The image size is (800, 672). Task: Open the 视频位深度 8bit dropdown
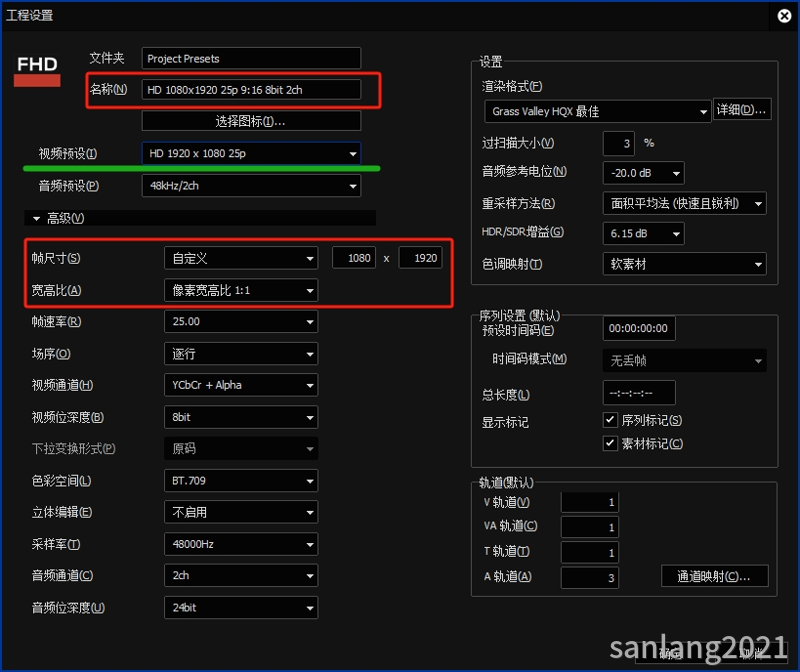pyautogui.click(x=241, y=417)
